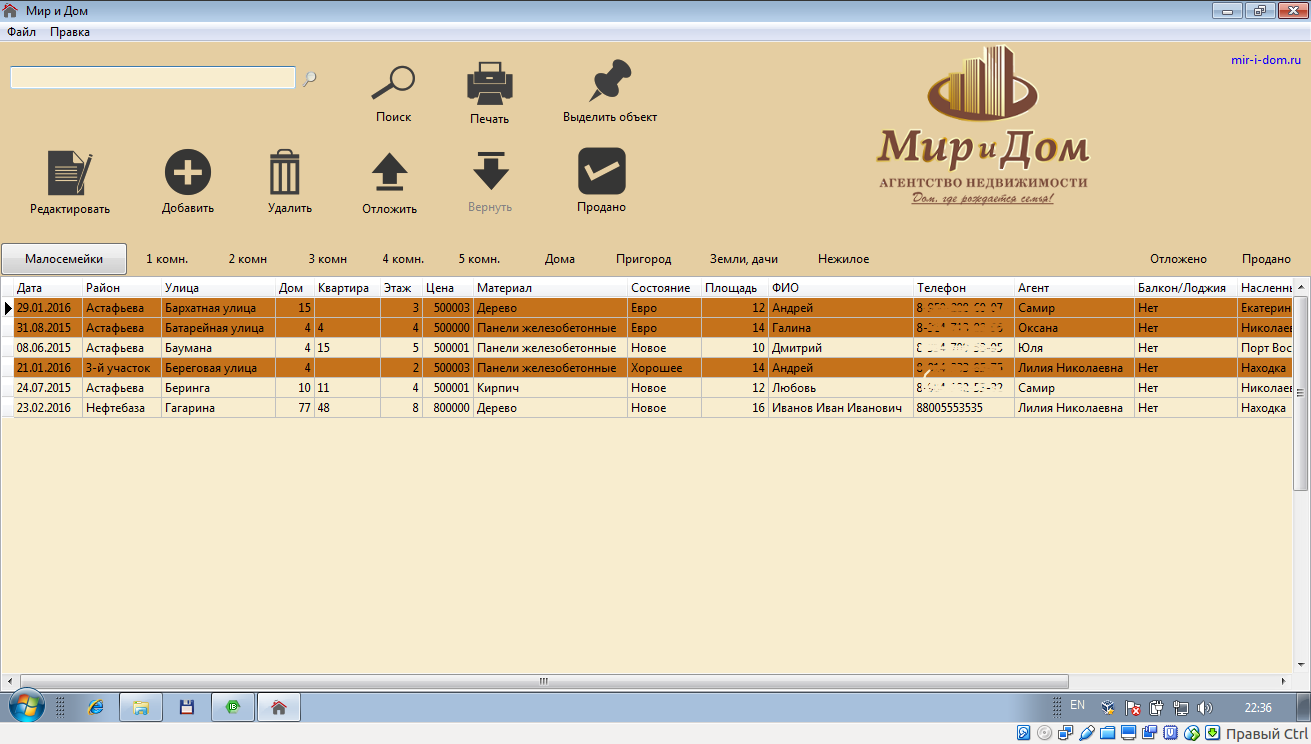The height and width of the screenshot is (744, 1311).
Task: Switch to the Малосемейки tab
Action: click(64, 259)
